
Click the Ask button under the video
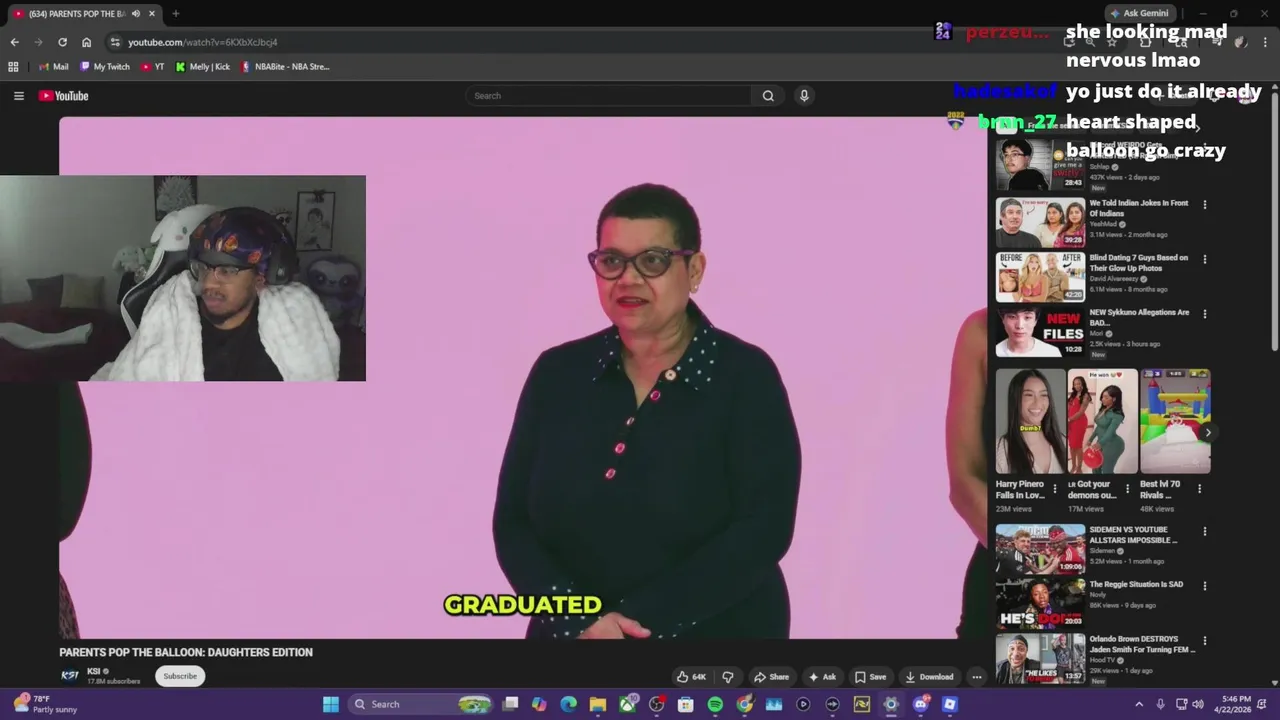tap(822, 677)
